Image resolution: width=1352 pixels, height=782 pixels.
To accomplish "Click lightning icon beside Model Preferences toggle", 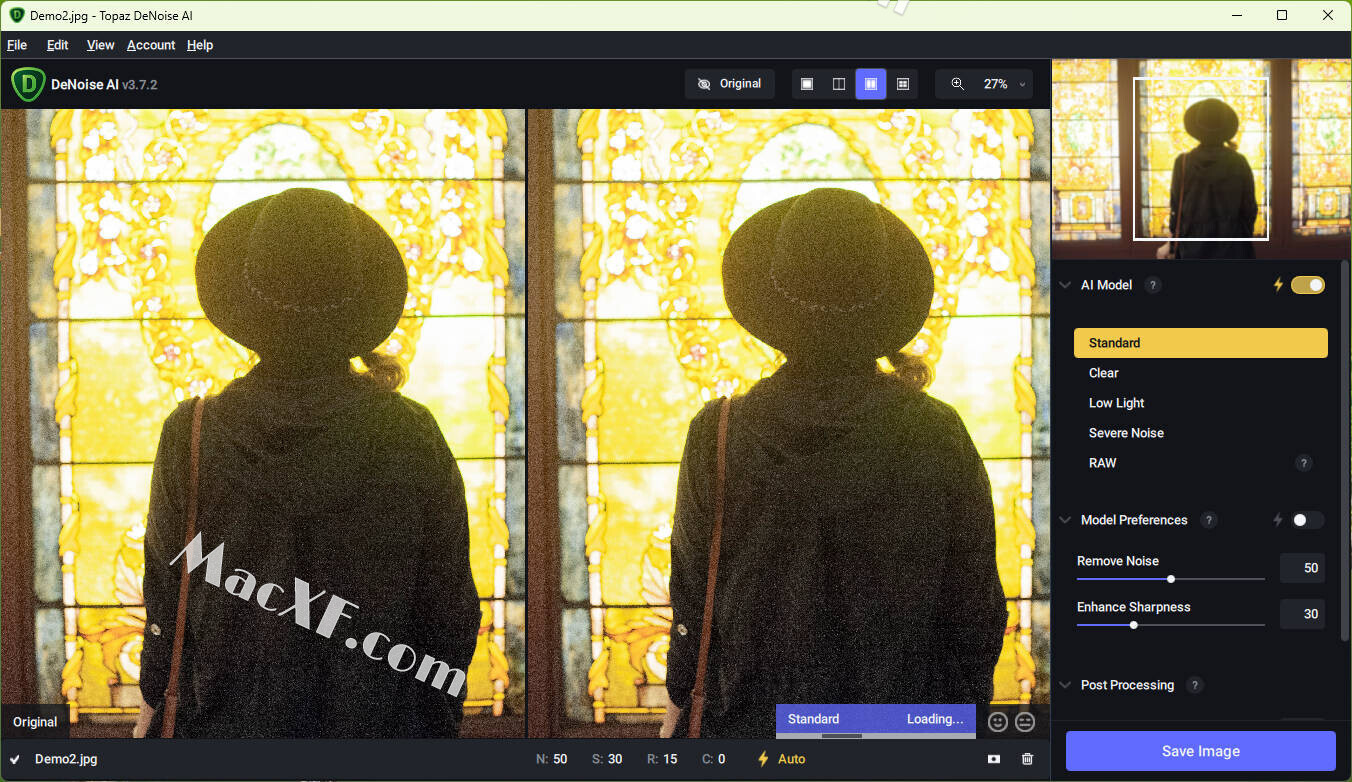I will coord(1277,520).
